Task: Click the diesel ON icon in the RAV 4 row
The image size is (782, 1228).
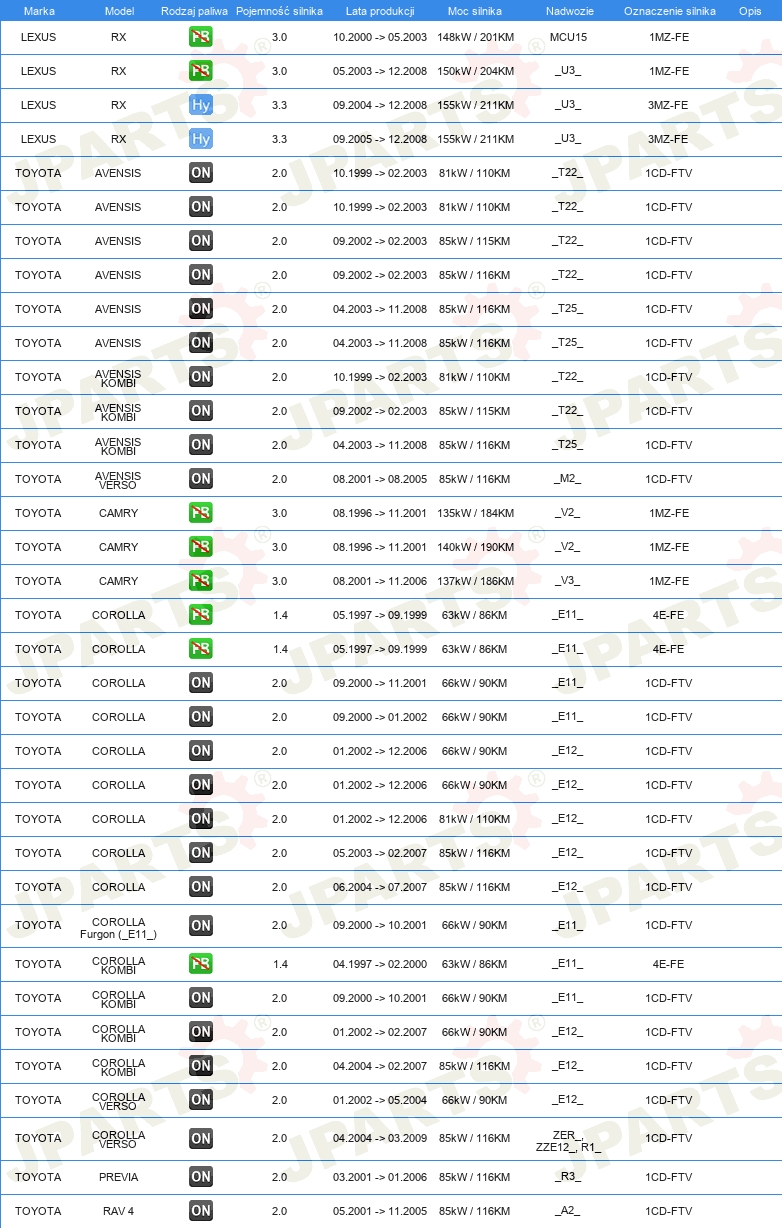Action: [x=201, y=1211]
